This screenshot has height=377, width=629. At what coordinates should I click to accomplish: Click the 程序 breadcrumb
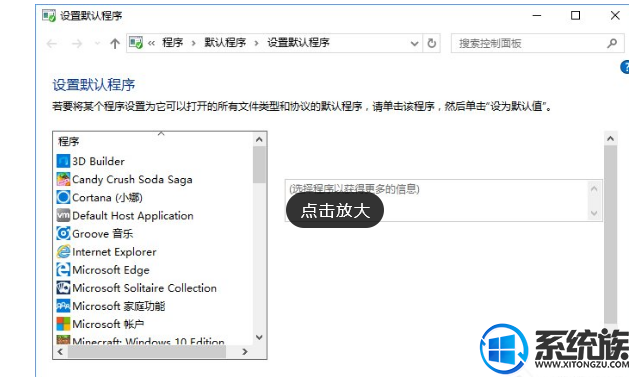(x=172, y=43)
